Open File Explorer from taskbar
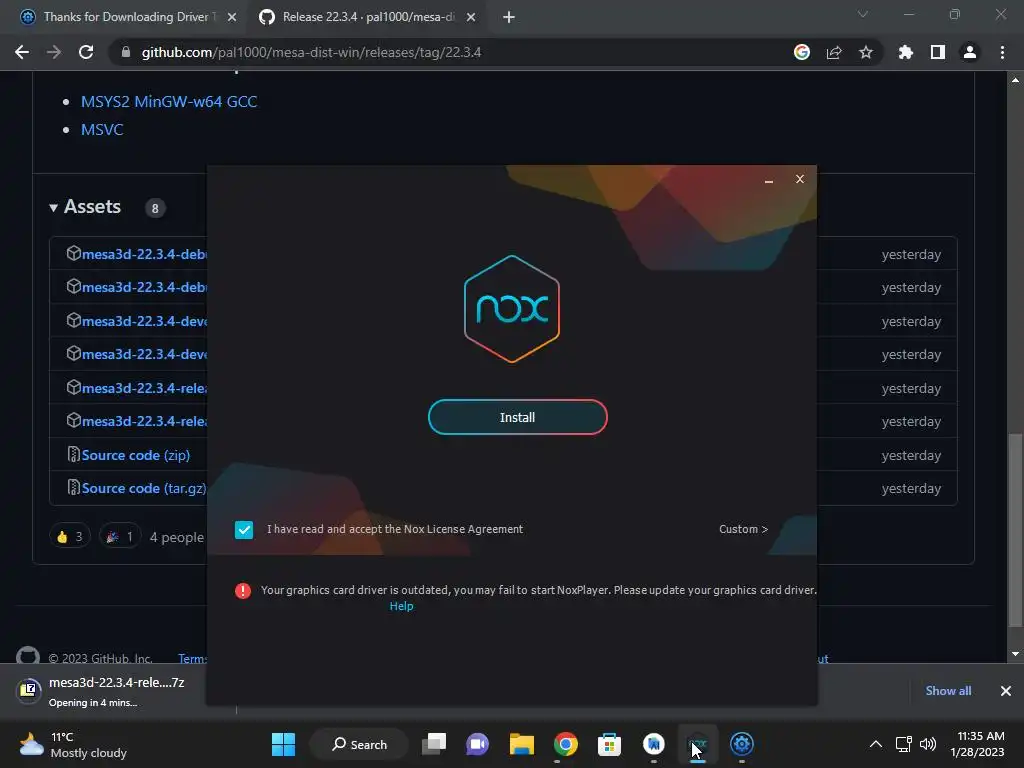The image size is (1024, 768). [522, 744]
